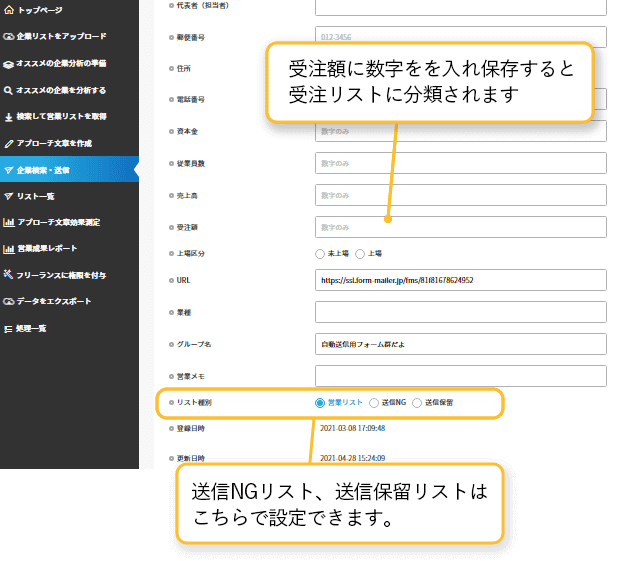Click the chart icon for 営業成果レポート
Viewport: 621px width, 561px height.
pos(9,249)
